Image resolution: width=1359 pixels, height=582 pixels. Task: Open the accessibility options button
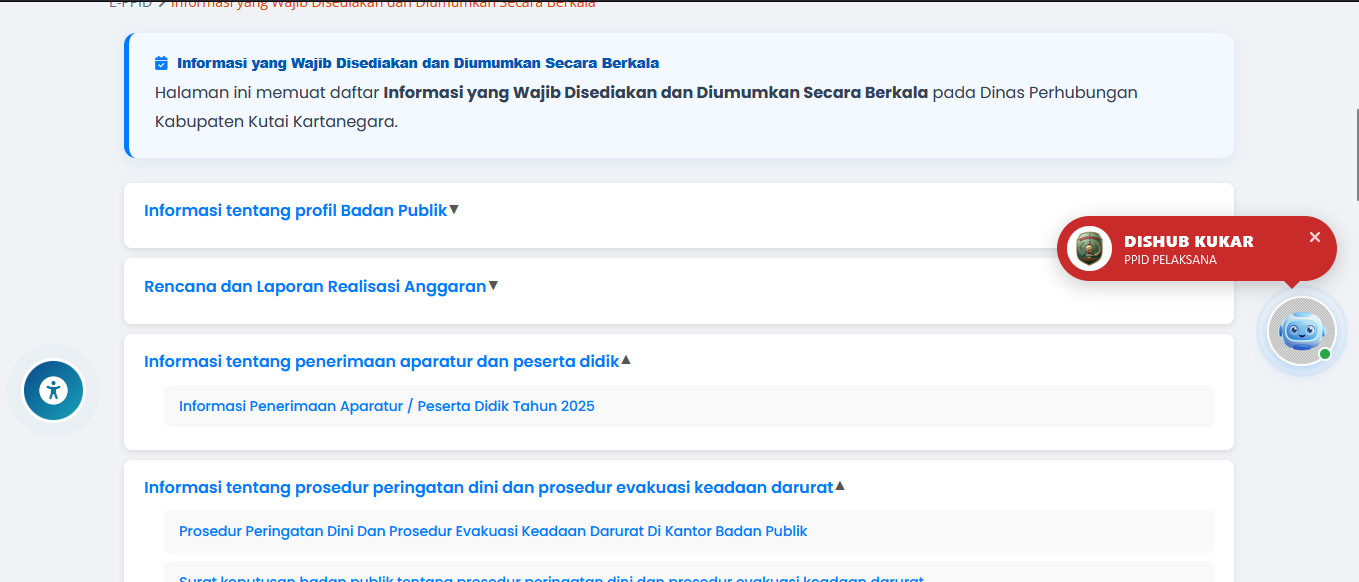click(53, 390)
